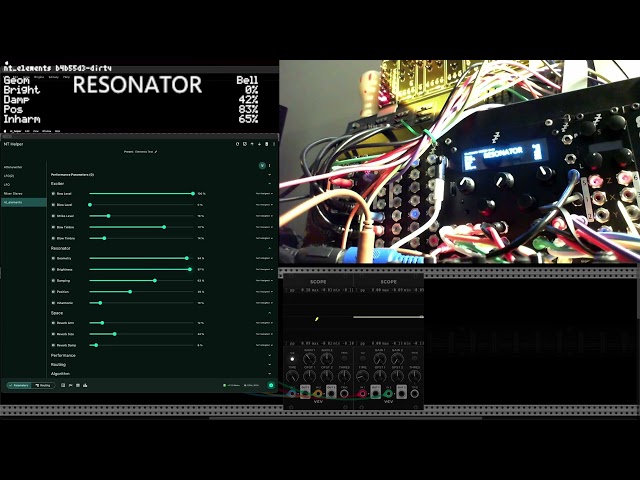The image size is (640, 480).
Task: Click the green round button in bottom-right of helper
Action: tap(271, 385)
